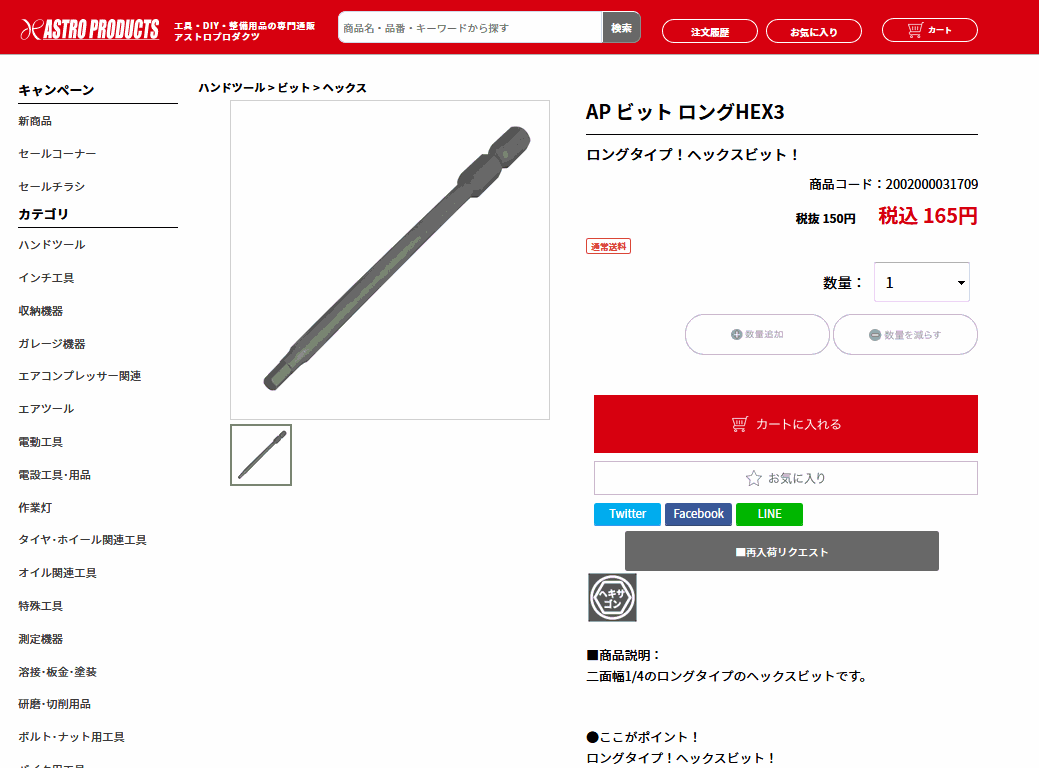Increase quantity with 数量追加 button
Screen dimensions: 1039x768
[x=757, y=335]
